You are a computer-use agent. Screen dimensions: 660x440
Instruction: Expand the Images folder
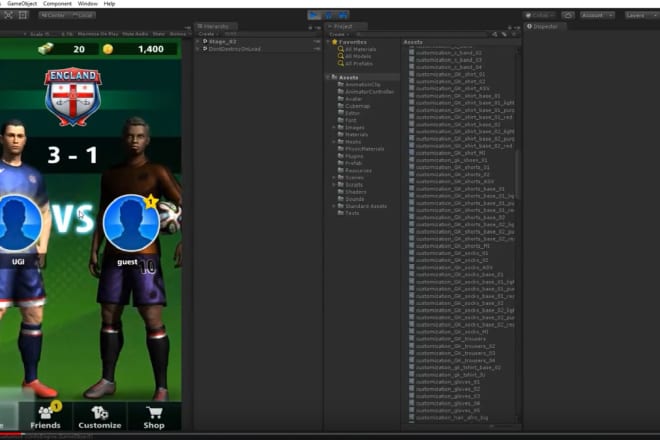click(x=334, y=127)
